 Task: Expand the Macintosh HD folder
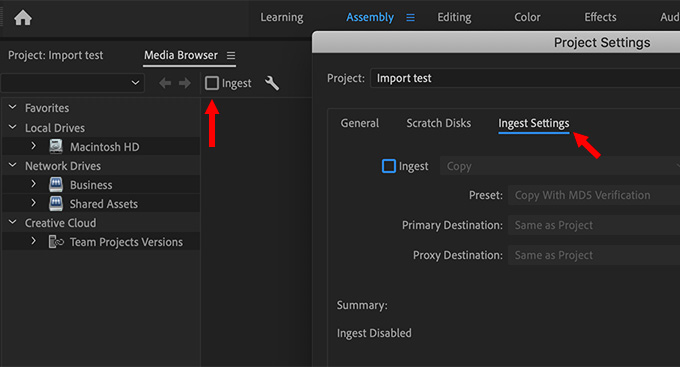(33, 146)
